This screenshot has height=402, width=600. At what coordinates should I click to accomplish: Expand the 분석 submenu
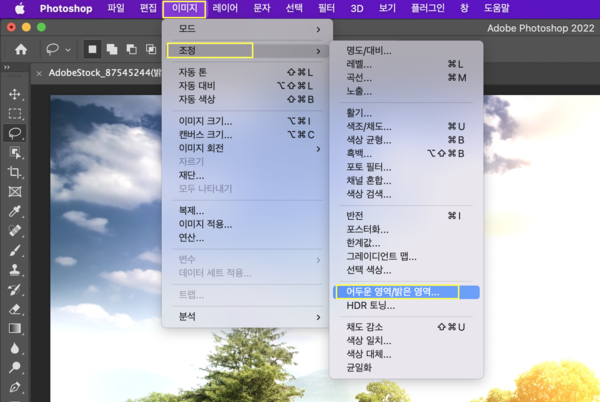(247, 317)
